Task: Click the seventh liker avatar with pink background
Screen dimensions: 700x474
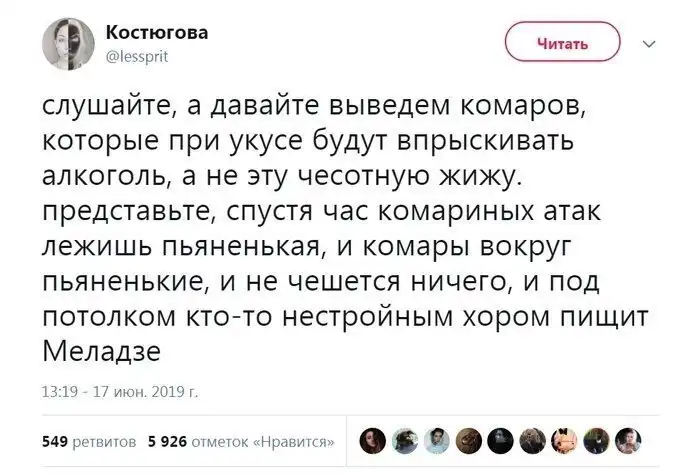Action: click(567, 438)
